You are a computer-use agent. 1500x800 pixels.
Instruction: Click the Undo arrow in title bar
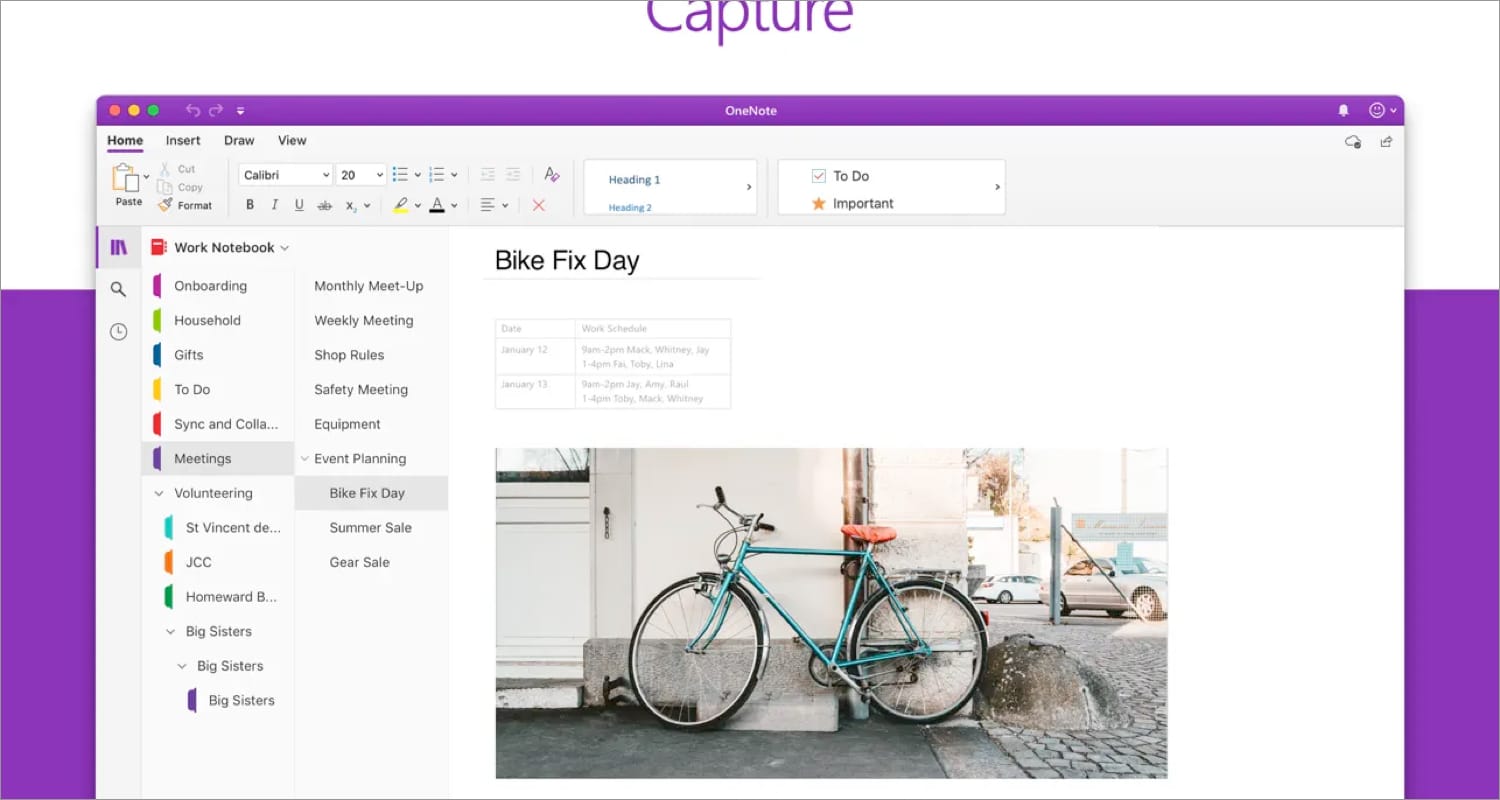(x=193, y=110)
